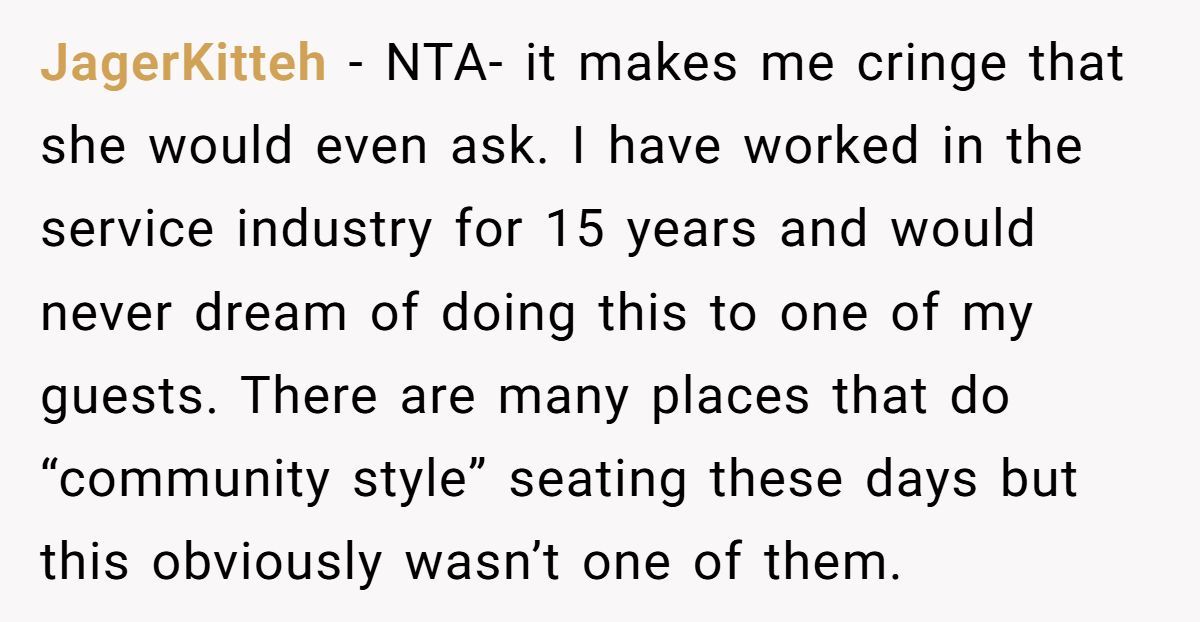Click the final word "them."
Screen dimensions: 1200x622
coord(826,564)
